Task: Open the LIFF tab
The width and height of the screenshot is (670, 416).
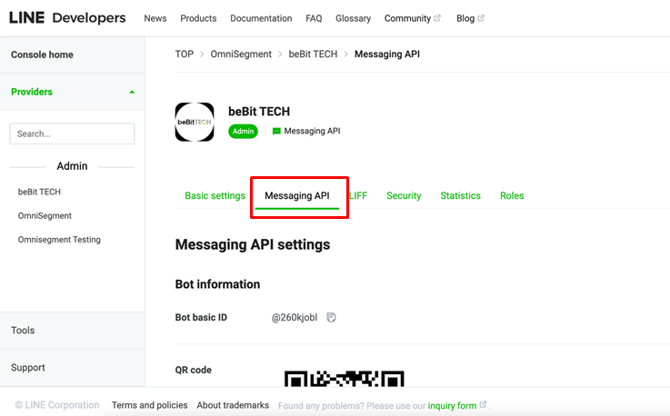Action: [x=358, y=196]
